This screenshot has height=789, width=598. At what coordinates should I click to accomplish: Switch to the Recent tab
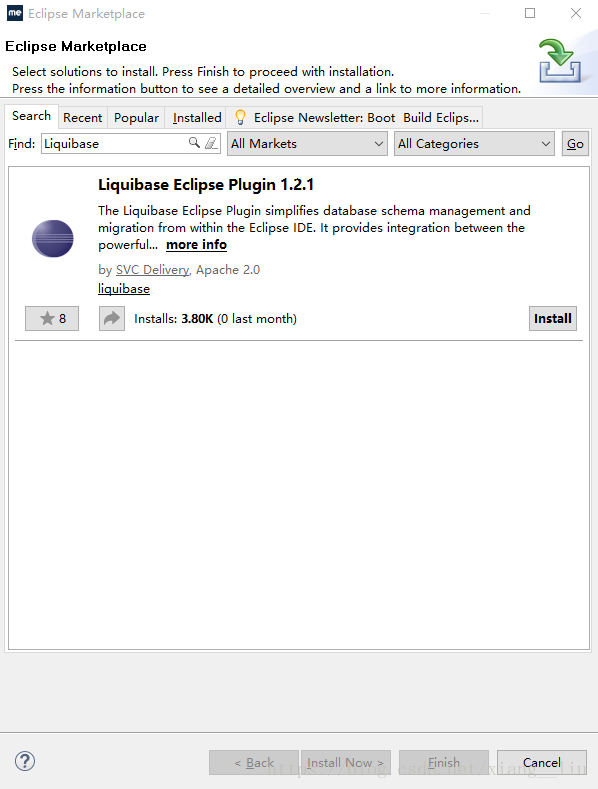[x=83, y=118]
